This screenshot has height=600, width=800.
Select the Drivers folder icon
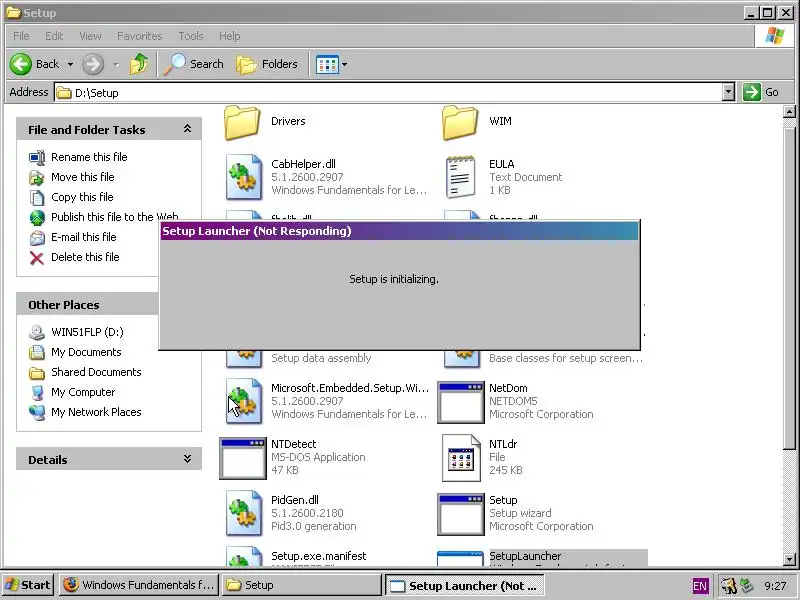click(242, 122)
